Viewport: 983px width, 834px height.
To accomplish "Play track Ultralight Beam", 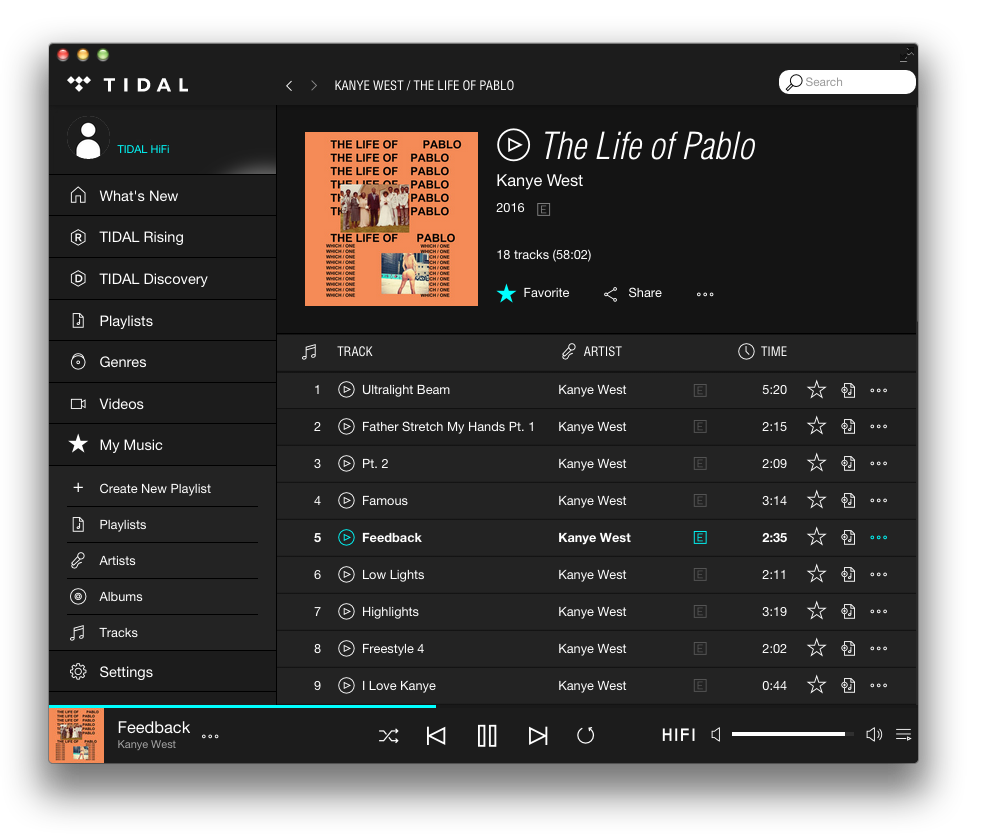I will pos(346,390).
